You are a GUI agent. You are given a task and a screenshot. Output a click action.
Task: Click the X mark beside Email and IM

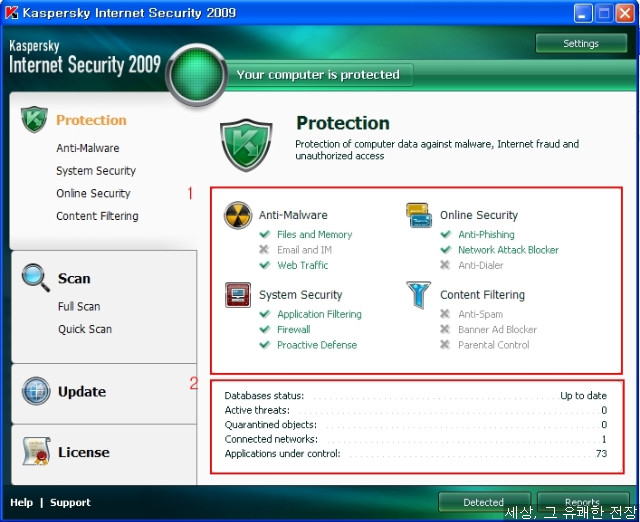point(264,249)
